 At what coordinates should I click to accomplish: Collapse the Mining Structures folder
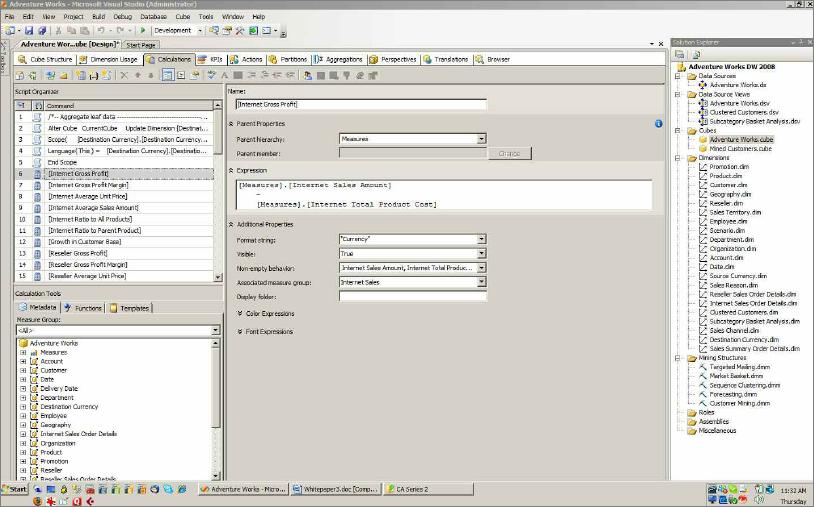[x=677, y=358]
